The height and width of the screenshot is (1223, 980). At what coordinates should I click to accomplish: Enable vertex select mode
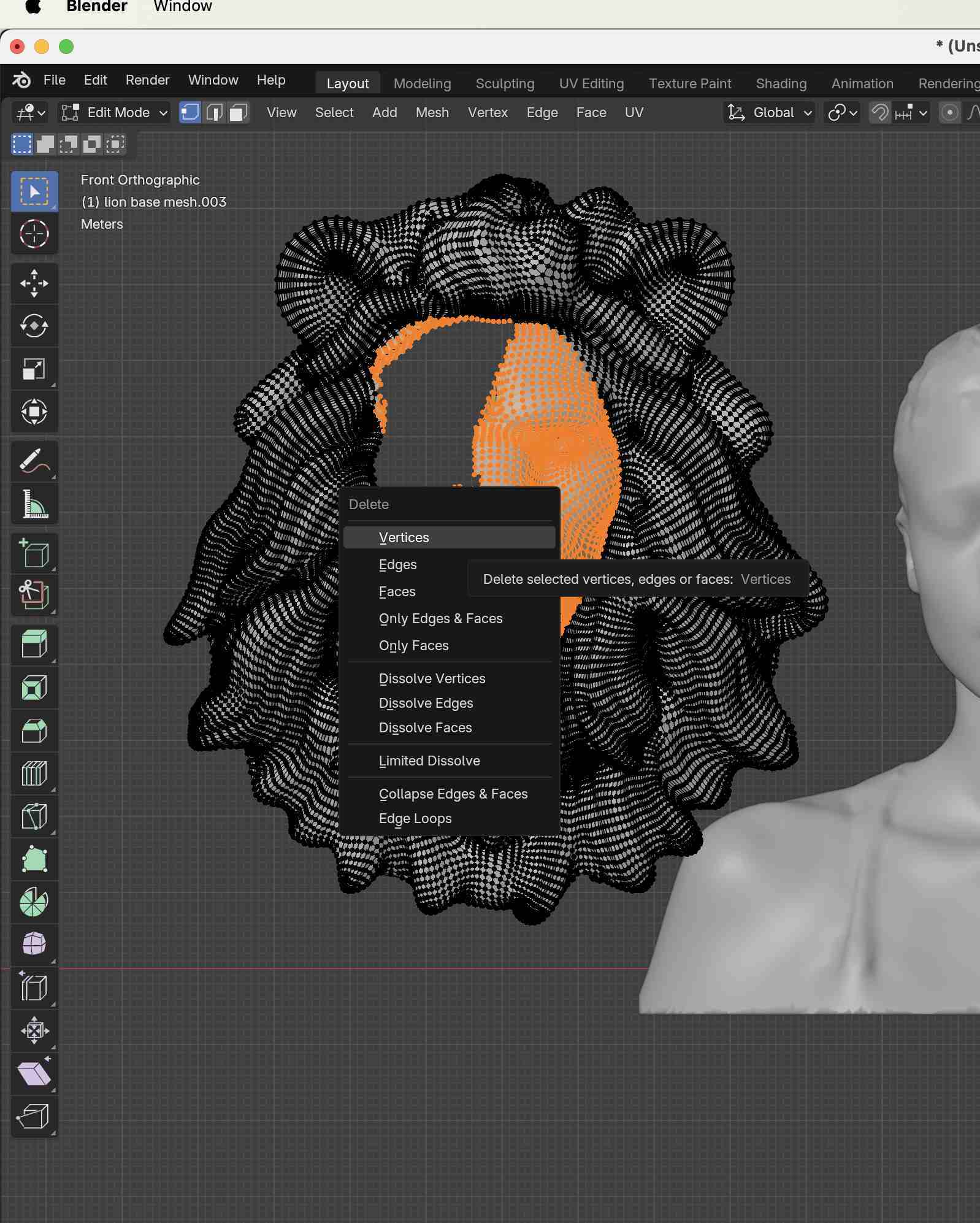pyautogui.click(x=190, y=112)
